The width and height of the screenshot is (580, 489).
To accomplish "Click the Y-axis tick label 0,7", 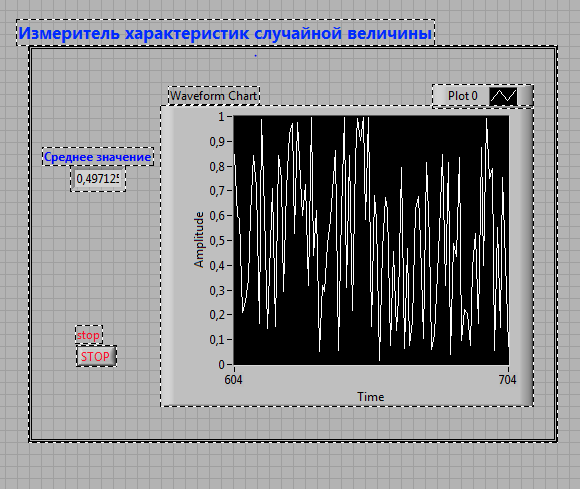I will (x=216, y=191).
